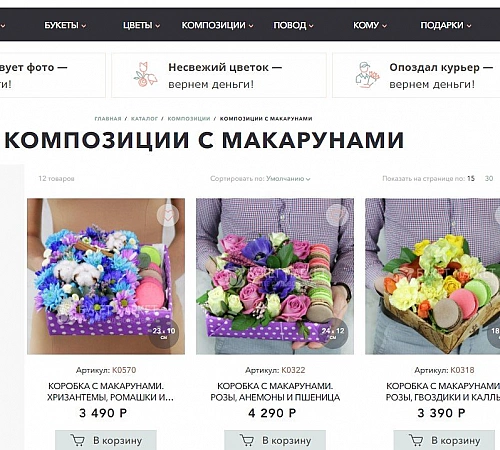Click cart icon for the 4 290 ₽ item
Image resolution: width=500 pixels, height=450 pixels.
[247, 440]
